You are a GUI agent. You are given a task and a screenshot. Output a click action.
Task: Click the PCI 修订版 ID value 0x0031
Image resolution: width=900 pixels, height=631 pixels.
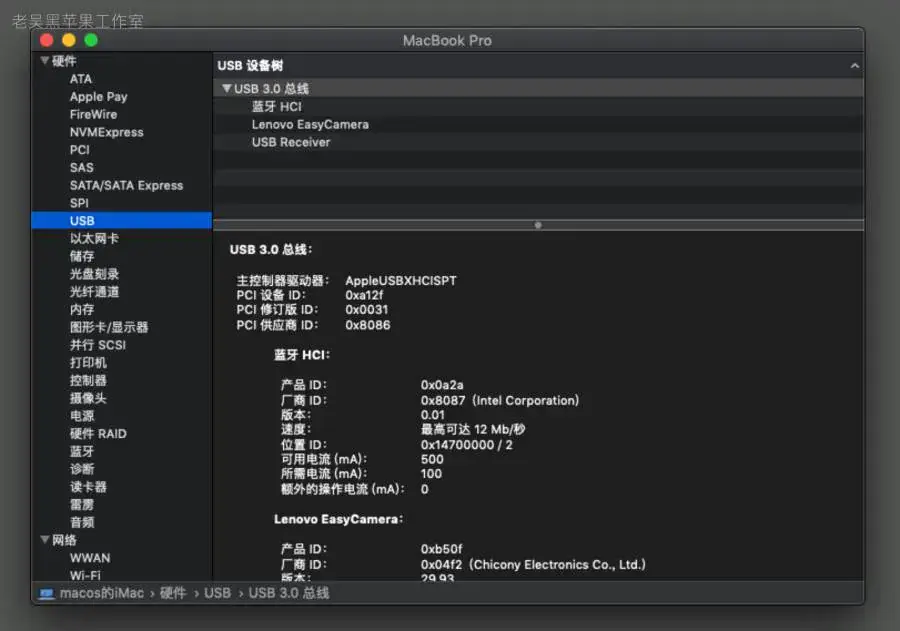(x=367, y=309)
